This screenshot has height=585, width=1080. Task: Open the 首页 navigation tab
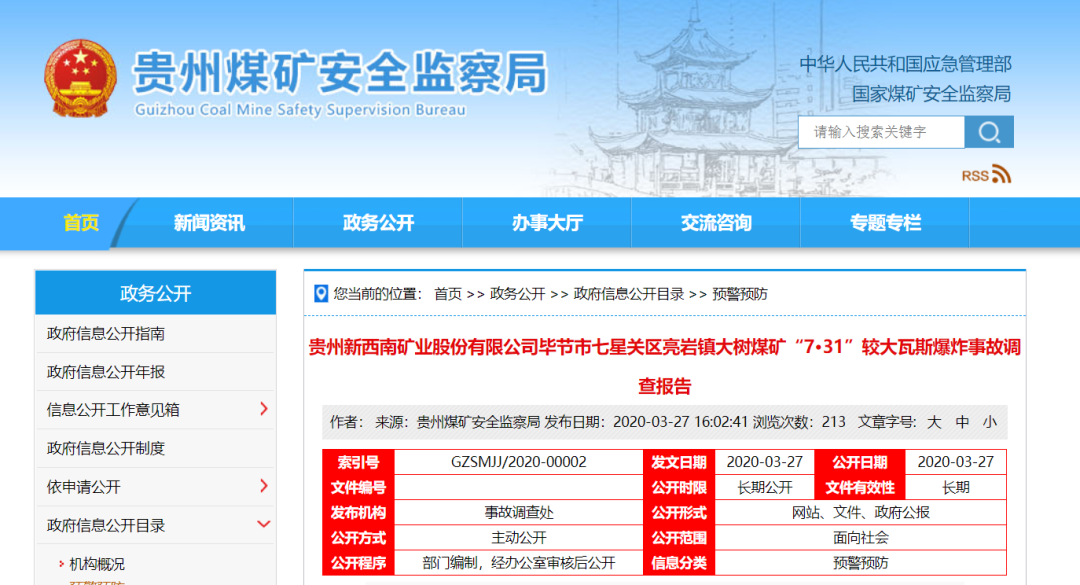click(x=81, y=223)
